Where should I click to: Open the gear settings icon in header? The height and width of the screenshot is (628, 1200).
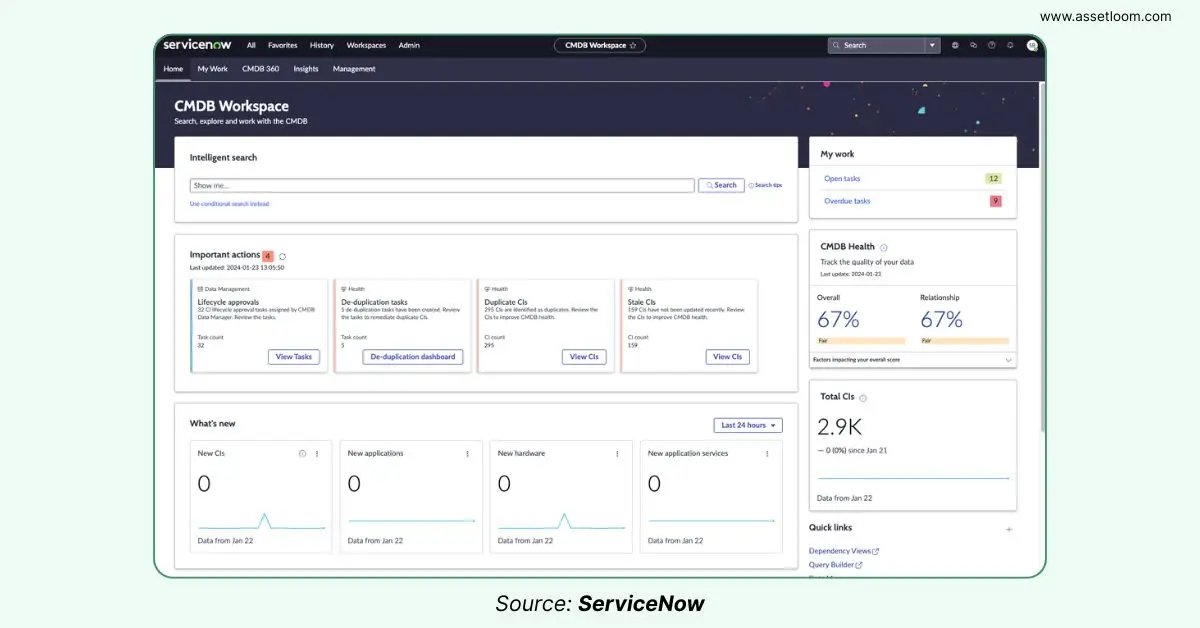955,45
